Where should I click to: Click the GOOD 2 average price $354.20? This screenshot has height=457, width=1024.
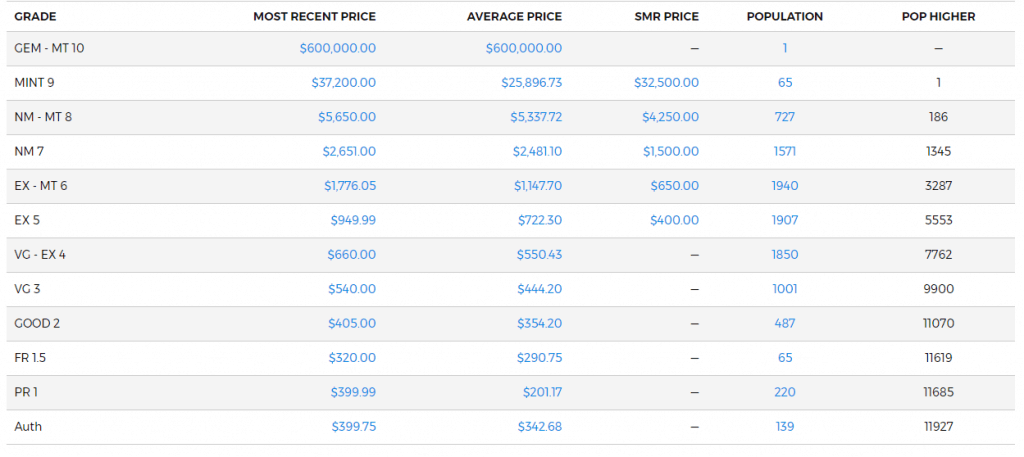click(x=539, y=324)
